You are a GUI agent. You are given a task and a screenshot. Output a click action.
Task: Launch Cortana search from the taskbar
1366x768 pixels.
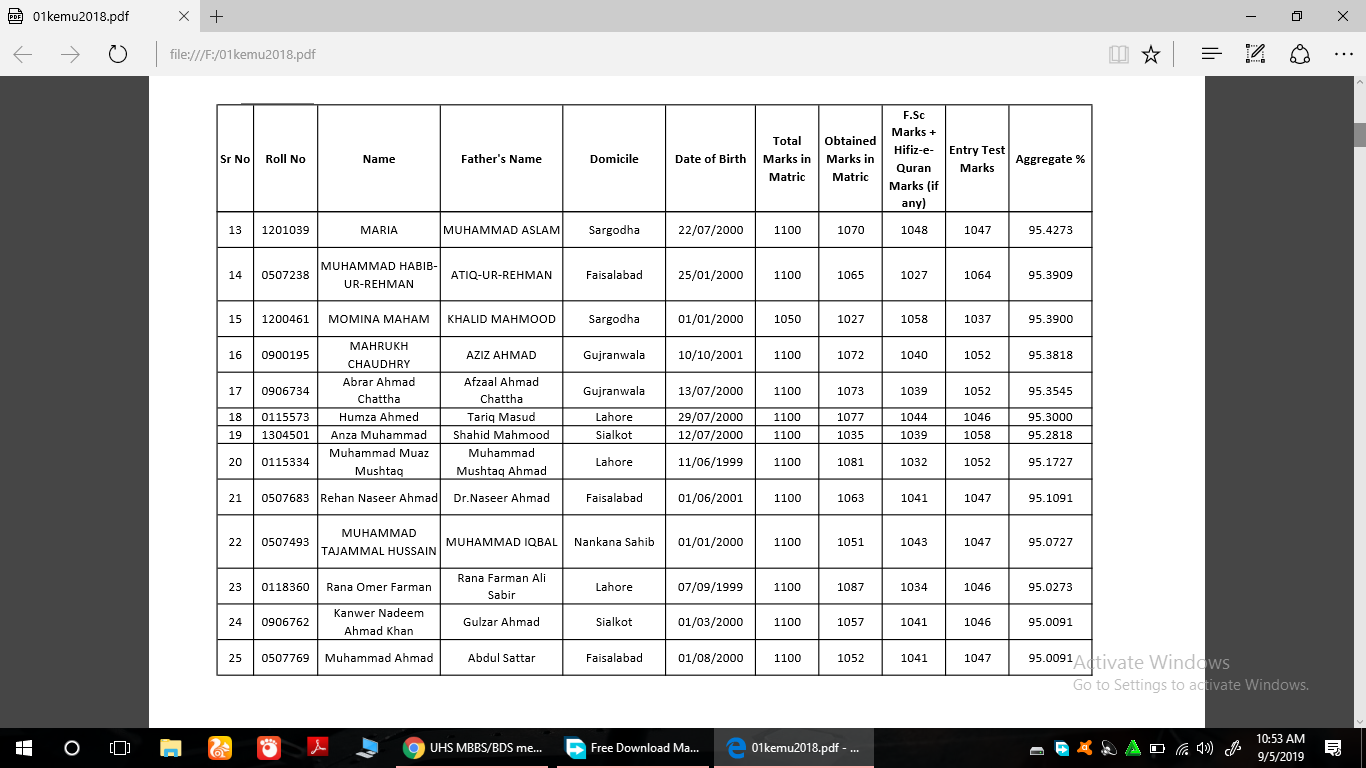pos(70,748)
